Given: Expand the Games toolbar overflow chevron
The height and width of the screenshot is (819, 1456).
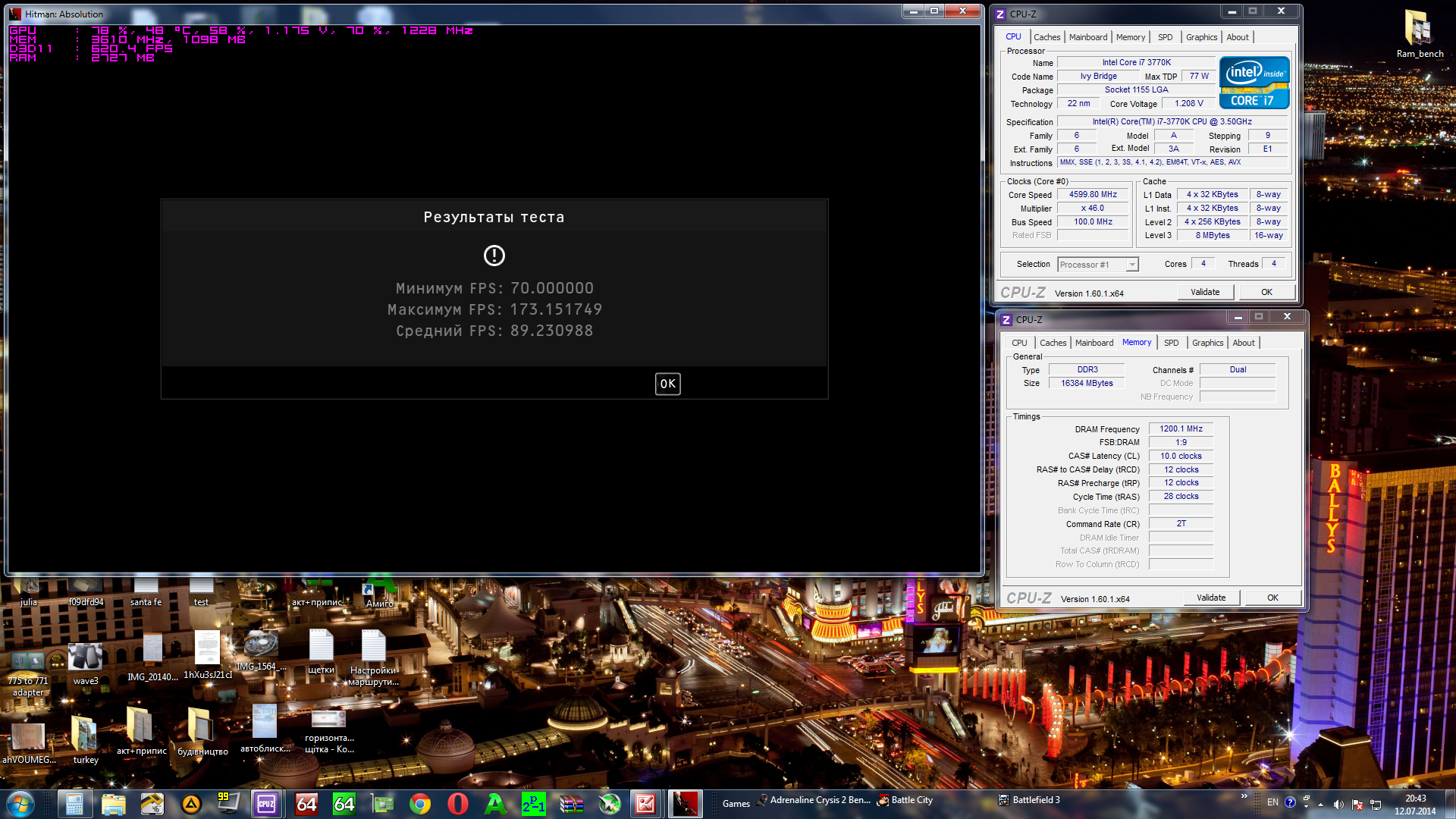Looking at the screenshot, I should 1244,796.
